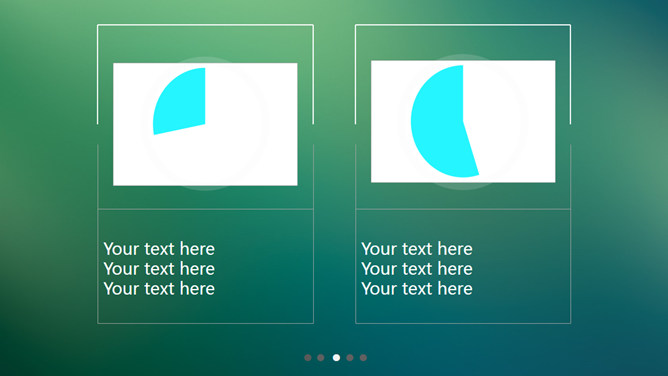Screen dimensions: 668x376
Task: Select the second pagination dot
Action: click(x=321, y=358)
